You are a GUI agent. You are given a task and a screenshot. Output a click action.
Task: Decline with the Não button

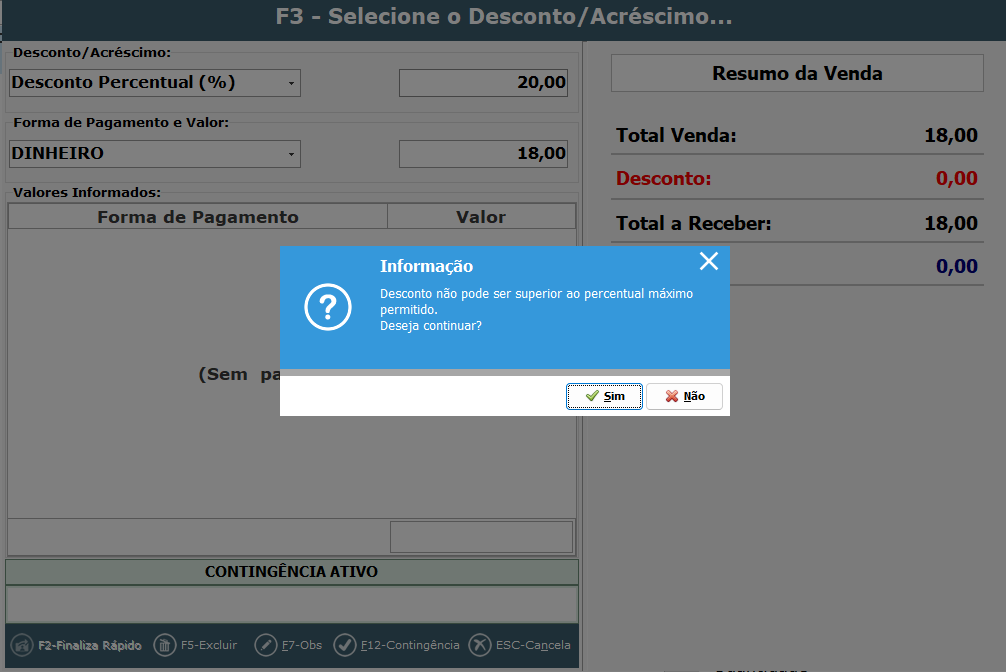[x=684, y=396]
